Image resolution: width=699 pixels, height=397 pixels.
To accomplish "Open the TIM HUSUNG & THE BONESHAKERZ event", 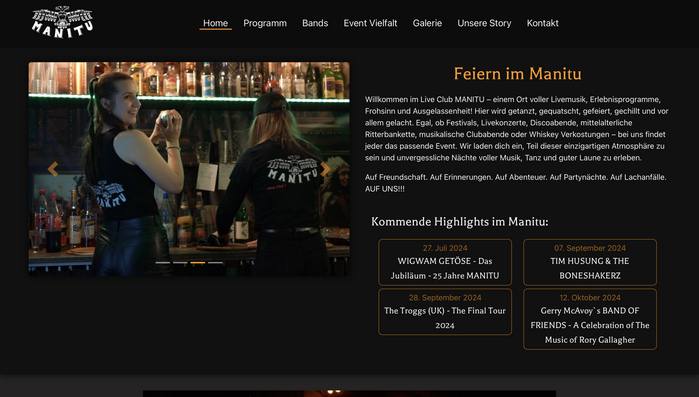I will click(x=590, y=262).
